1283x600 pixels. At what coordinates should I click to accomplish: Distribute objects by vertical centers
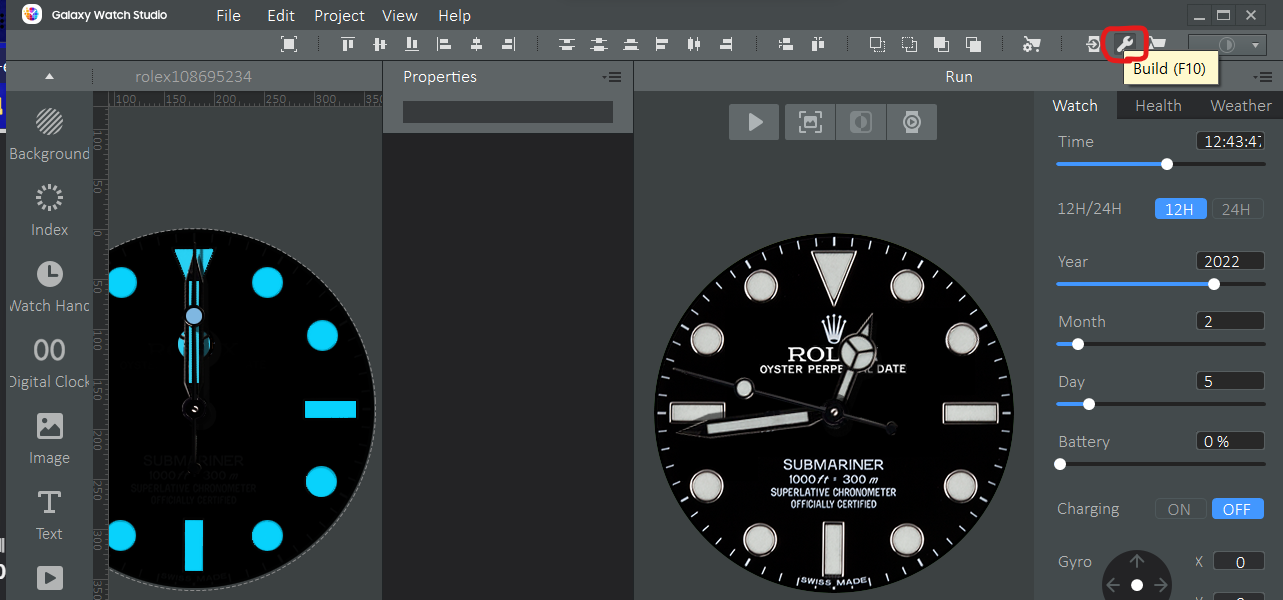pyautogui.click(x=598, y=44)
